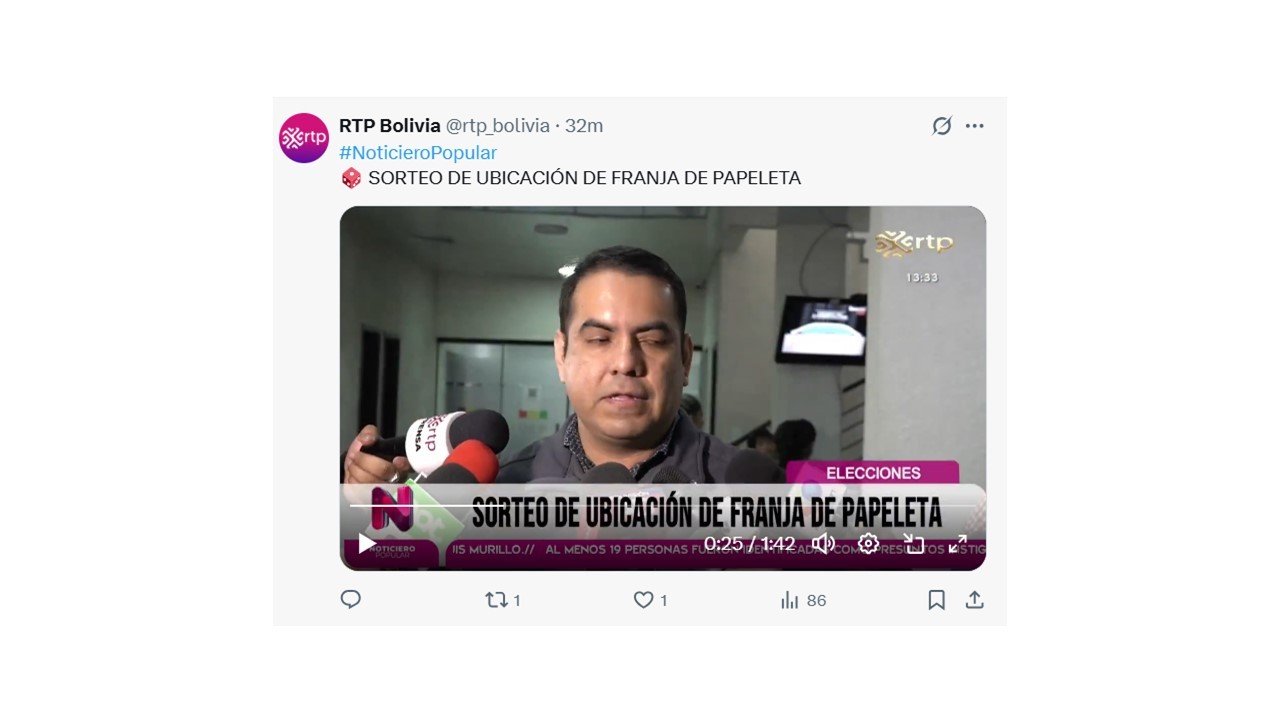Play the video with the play button
The width and height of the screenshot is (1280, 720).
tap(367, 544)
